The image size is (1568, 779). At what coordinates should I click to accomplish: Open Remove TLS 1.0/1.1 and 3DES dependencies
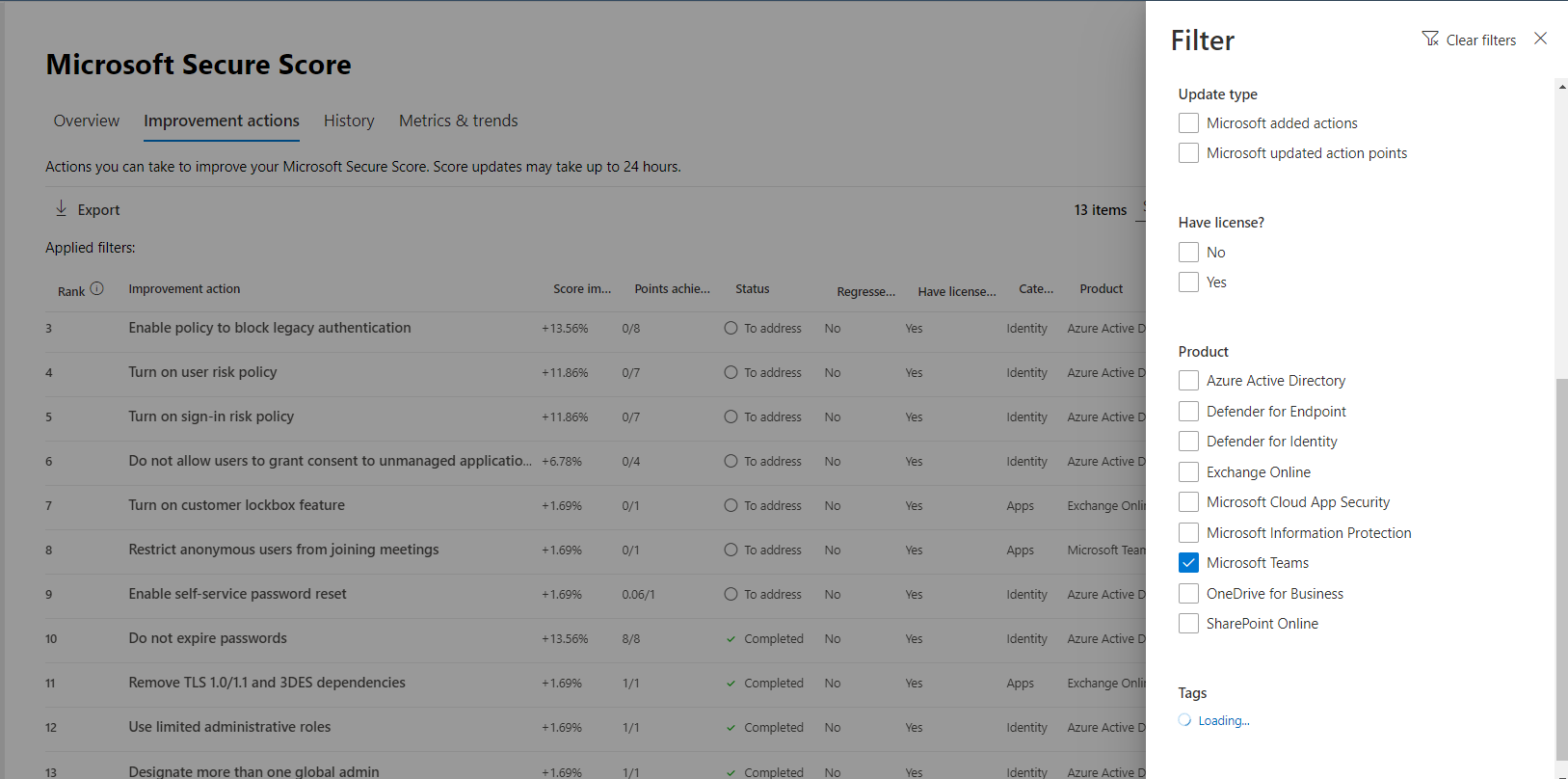coord(267,683)
